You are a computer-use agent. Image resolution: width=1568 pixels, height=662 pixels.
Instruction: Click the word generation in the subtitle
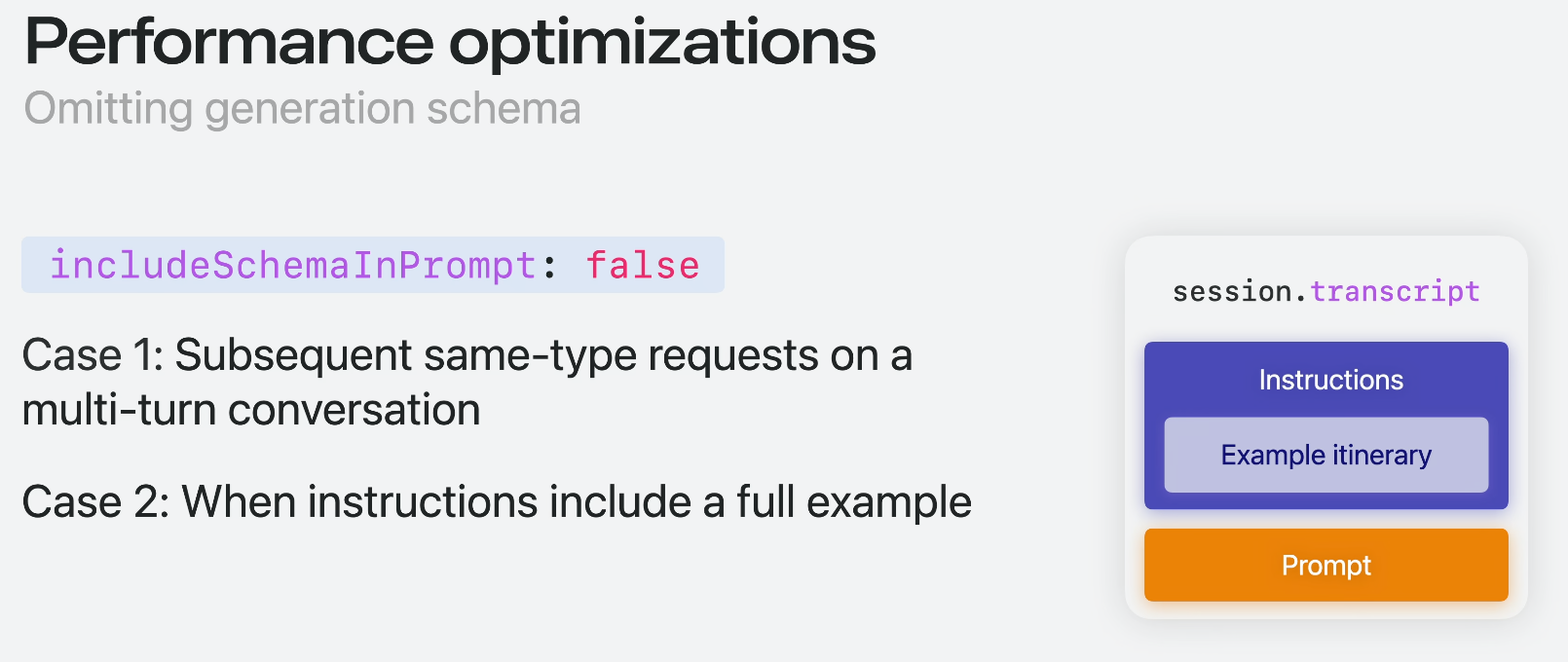tap(310, 109)
